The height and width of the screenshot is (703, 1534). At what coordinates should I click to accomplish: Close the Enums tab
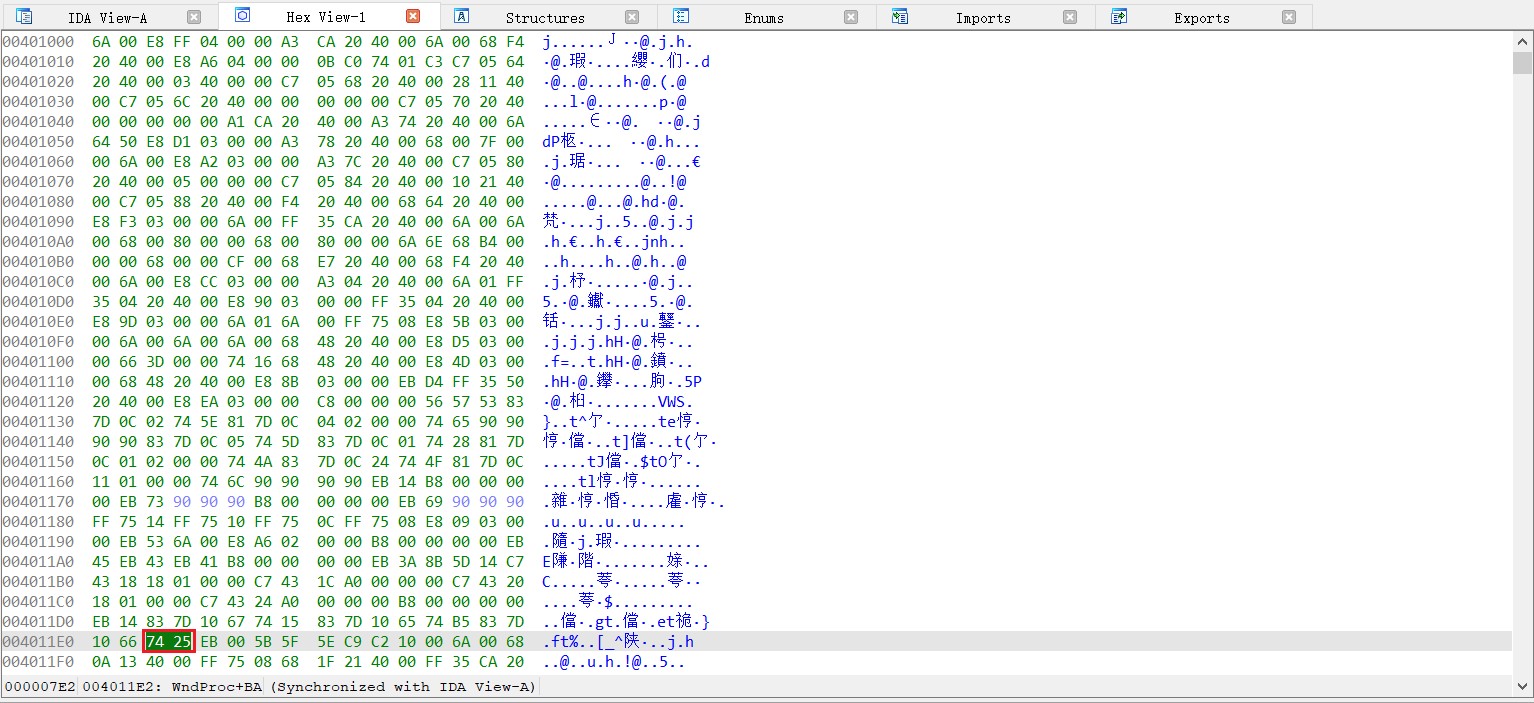coord(851,17)
